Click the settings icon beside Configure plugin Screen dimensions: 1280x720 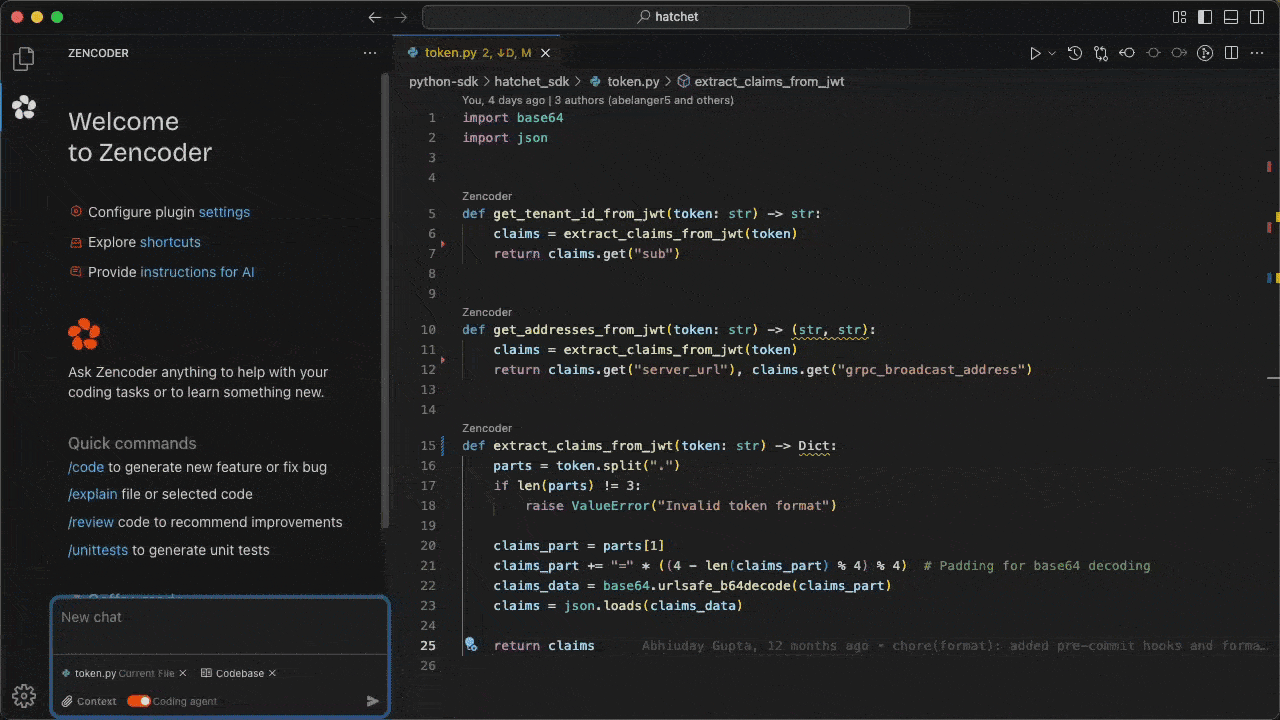pos(76,212)
